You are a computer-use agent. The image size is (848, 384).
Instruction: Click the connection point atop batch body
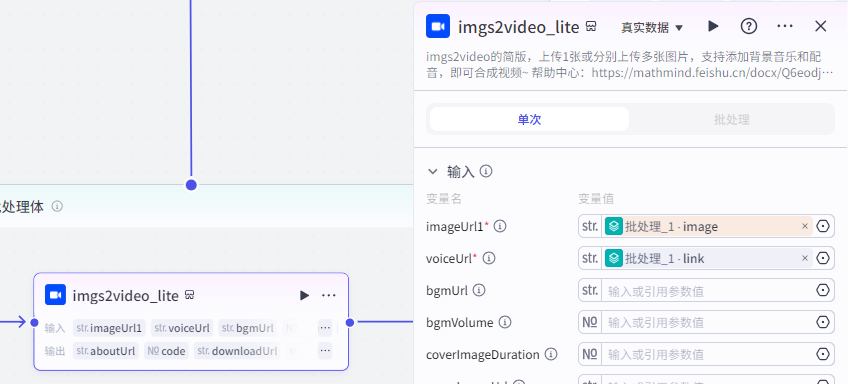191,185
